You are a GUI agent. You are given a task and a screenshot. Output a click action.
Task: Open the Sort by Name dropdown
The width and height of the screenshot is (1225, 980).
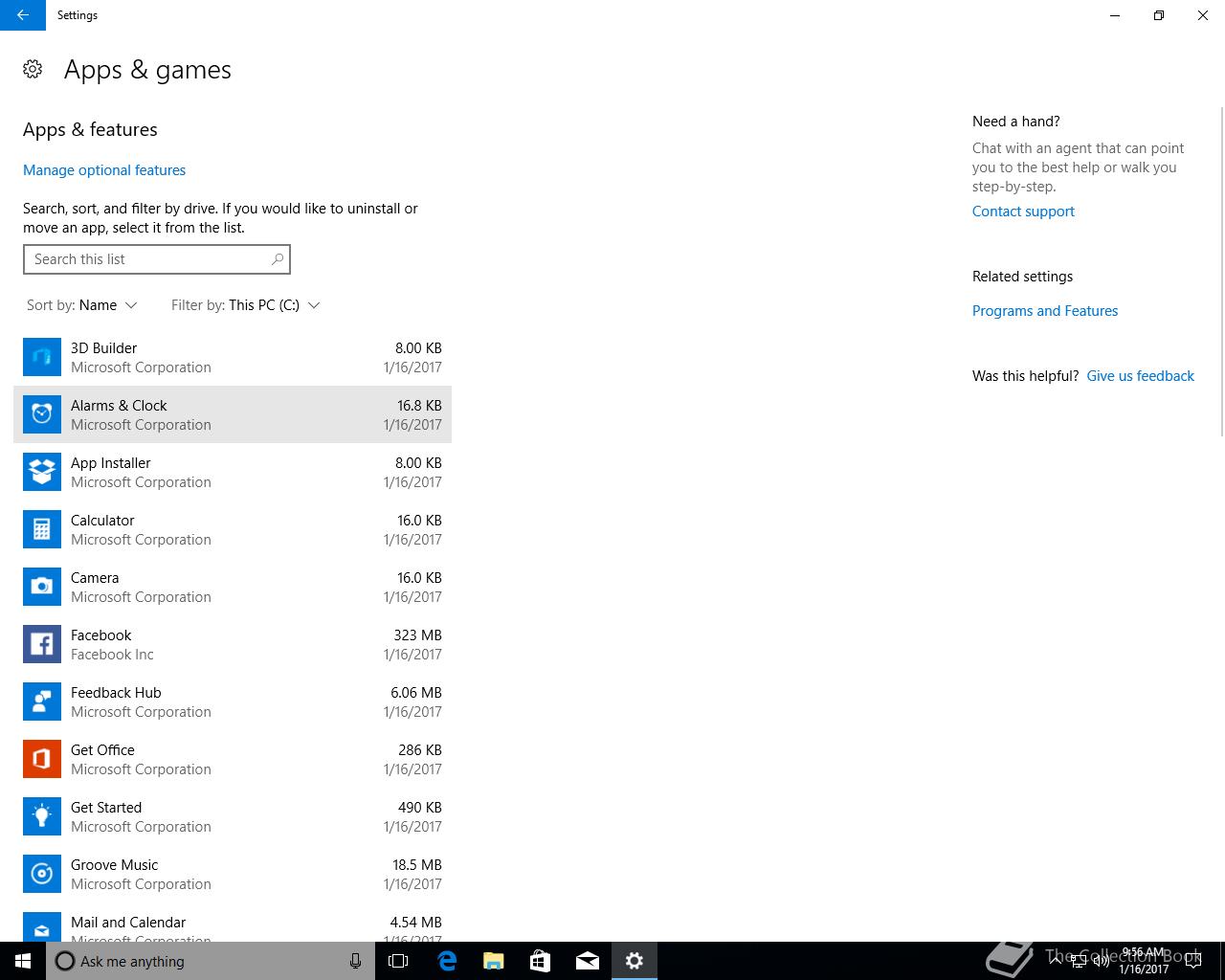[82, 305]
